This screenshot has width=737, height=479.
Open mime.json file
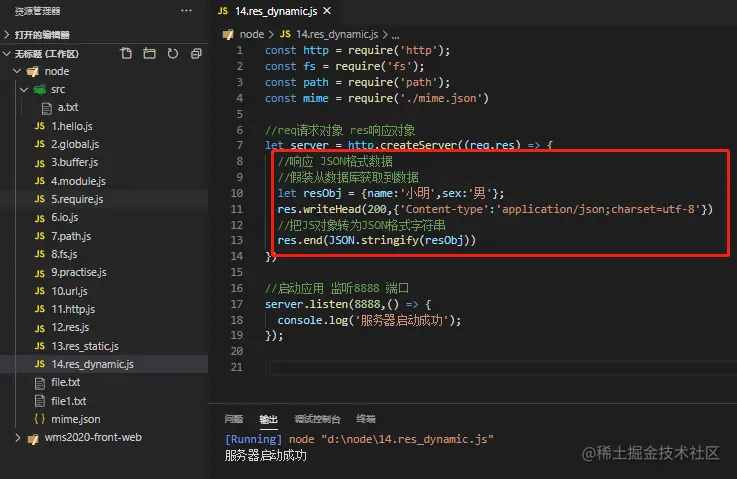(x=76, y=419)
